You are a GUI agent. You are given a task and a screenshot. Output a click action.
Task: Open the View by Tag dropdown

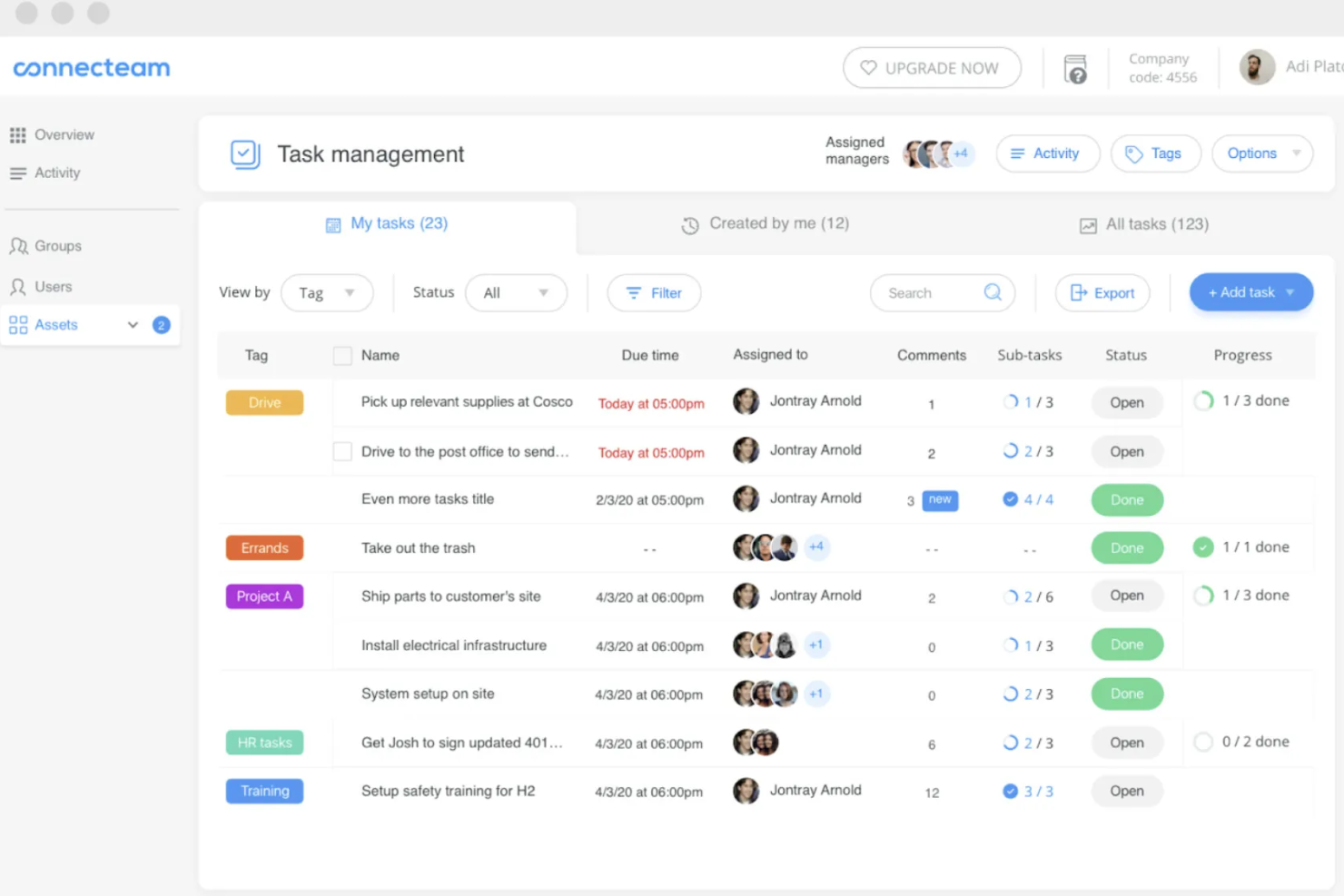tap(327, 293)
